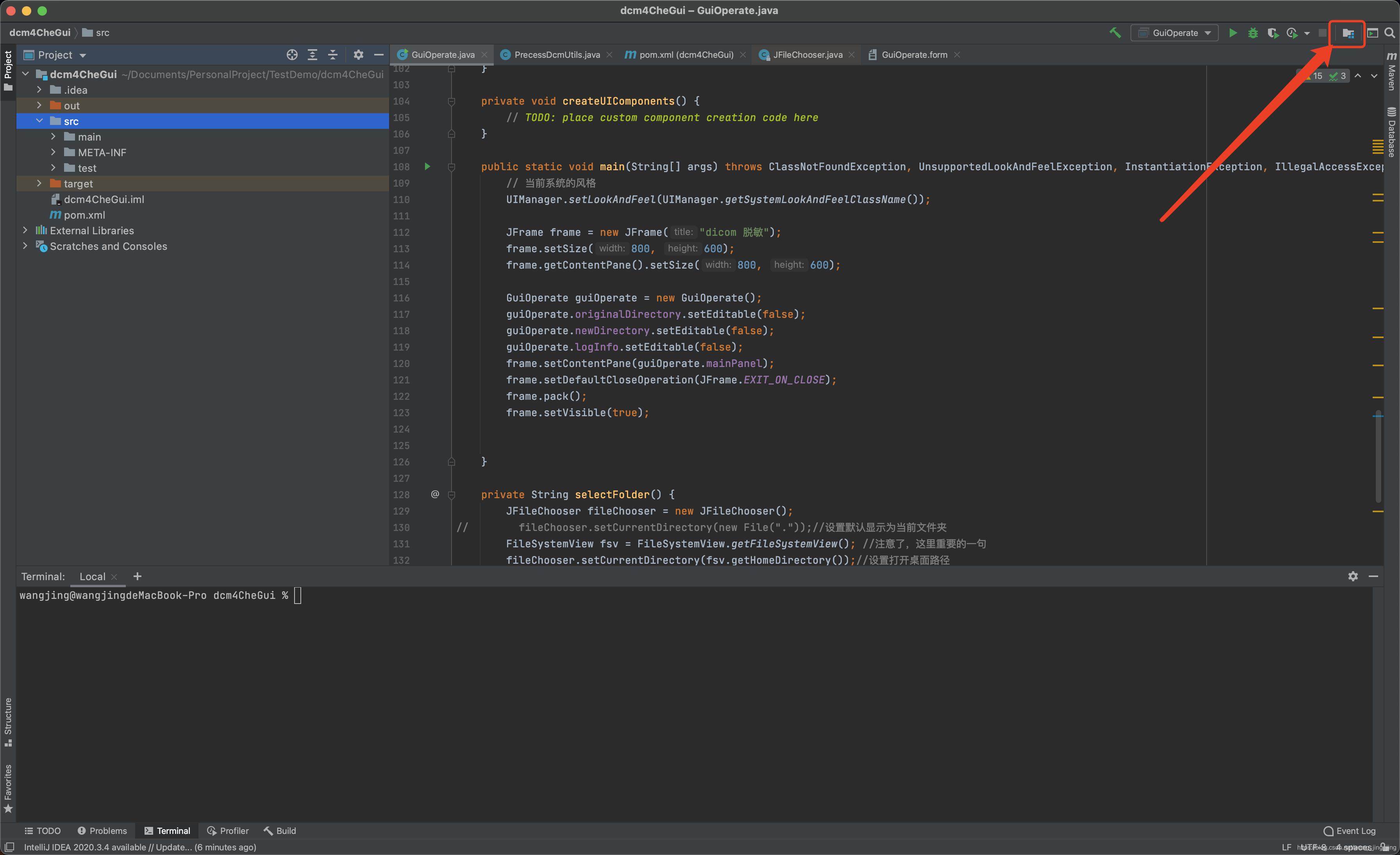This screenshot has height=855, width=1400.
Task: Open the Project Structure folder icon
Action: click(x=1348, y=33)
